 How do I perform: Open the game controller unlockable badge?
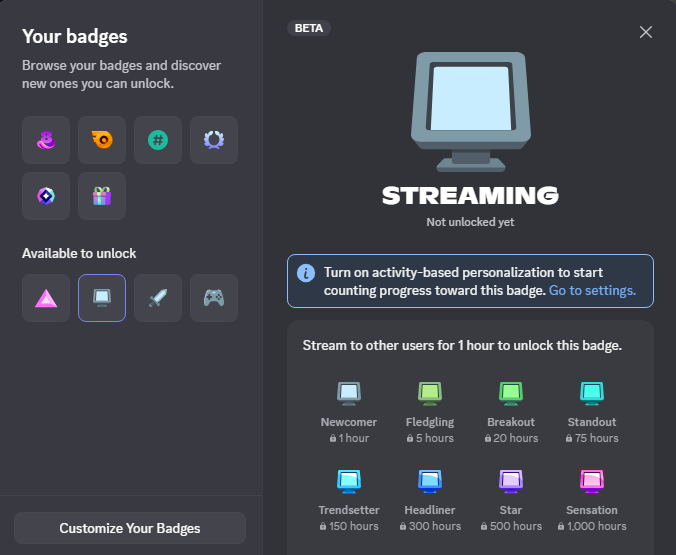[214, 298]
